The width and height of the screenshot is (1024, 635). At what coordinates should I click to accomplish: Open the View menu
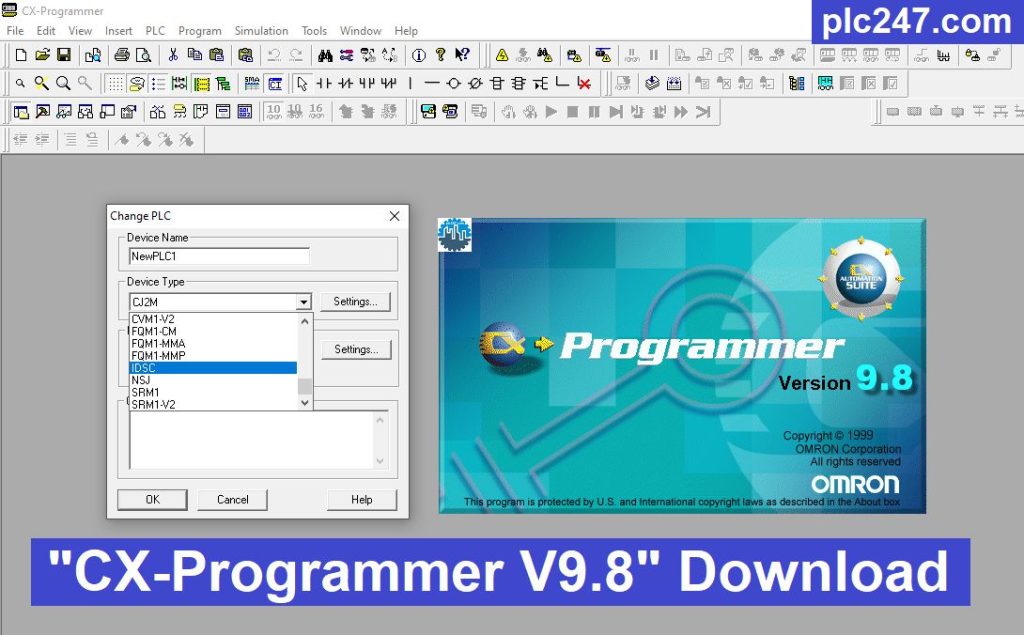point(80,31)
